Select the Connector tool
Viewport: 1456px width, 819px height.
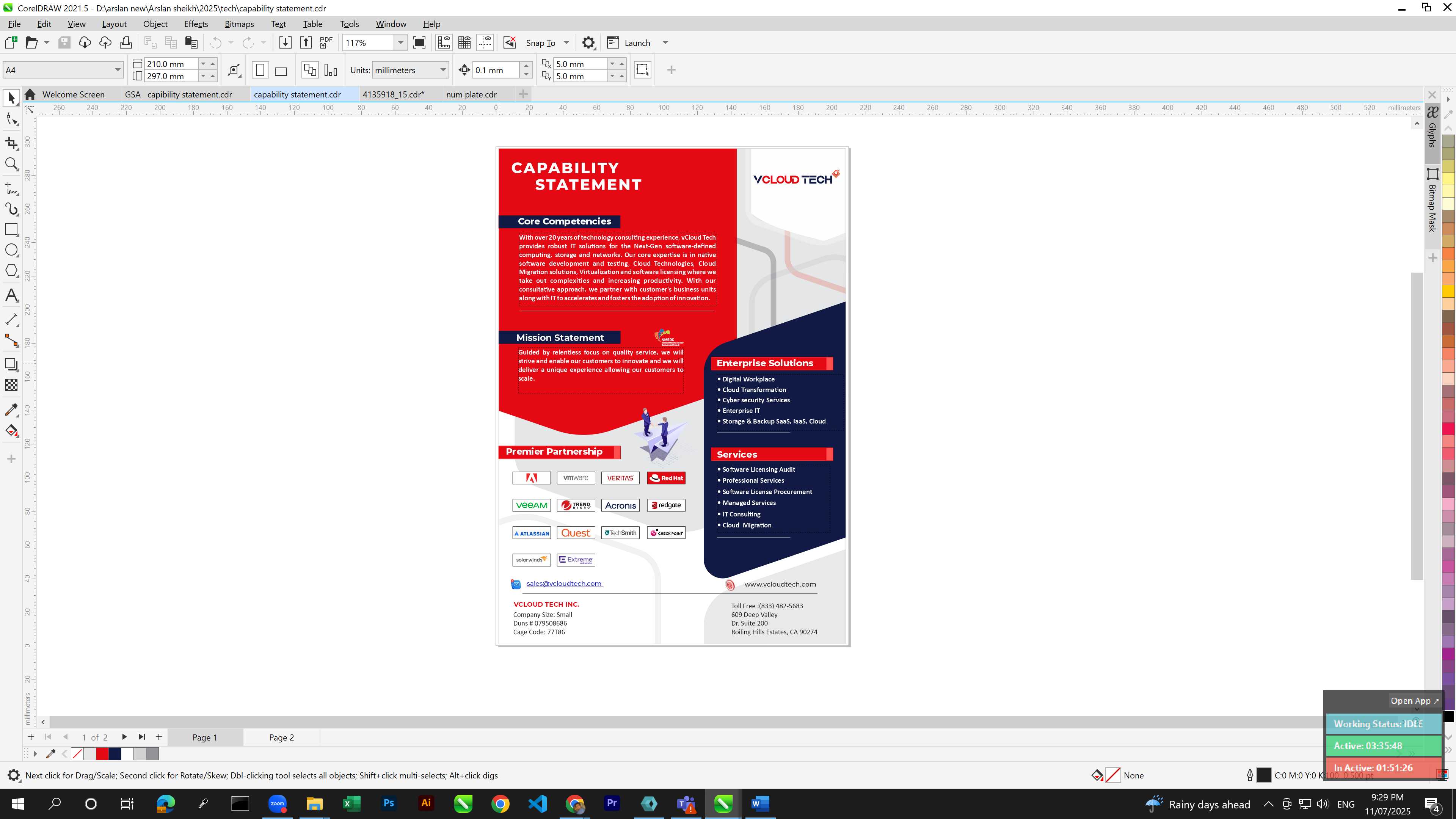coord(11,340)
